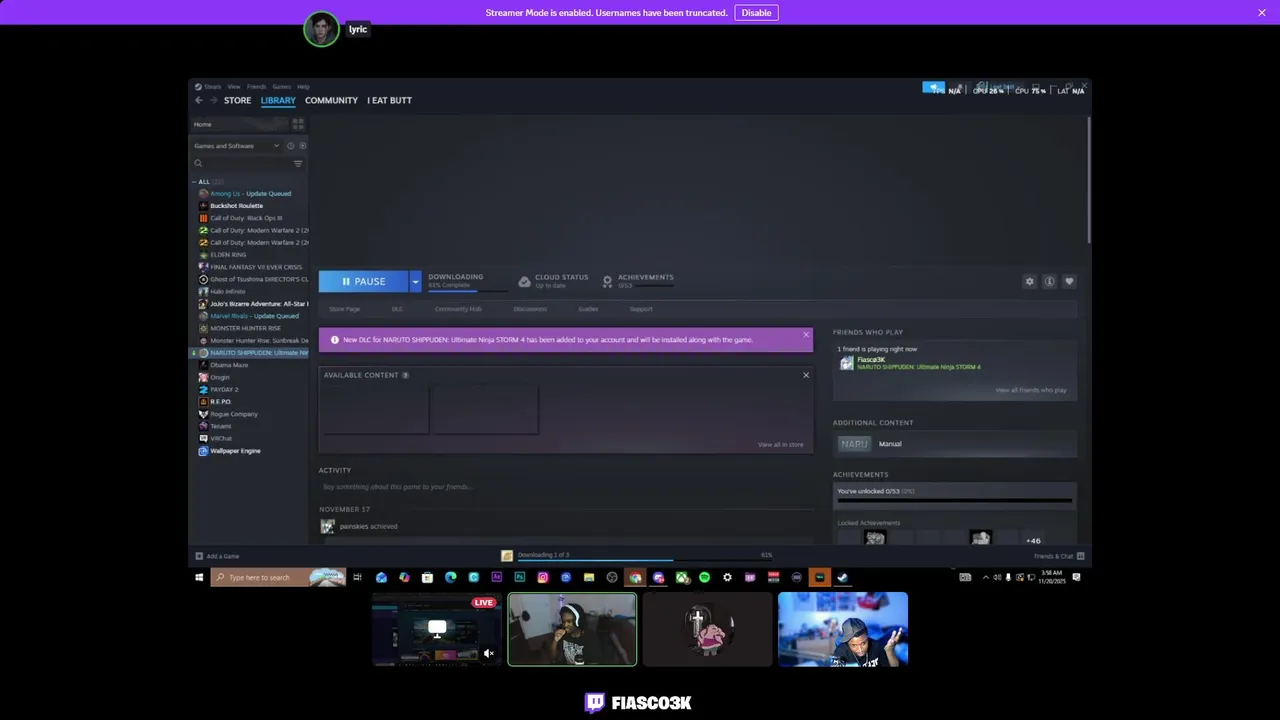This screenshot has height=720, width=1280.
Task: Dismiss the Streamer Mode banner
Action: (x=1262, y=13)
